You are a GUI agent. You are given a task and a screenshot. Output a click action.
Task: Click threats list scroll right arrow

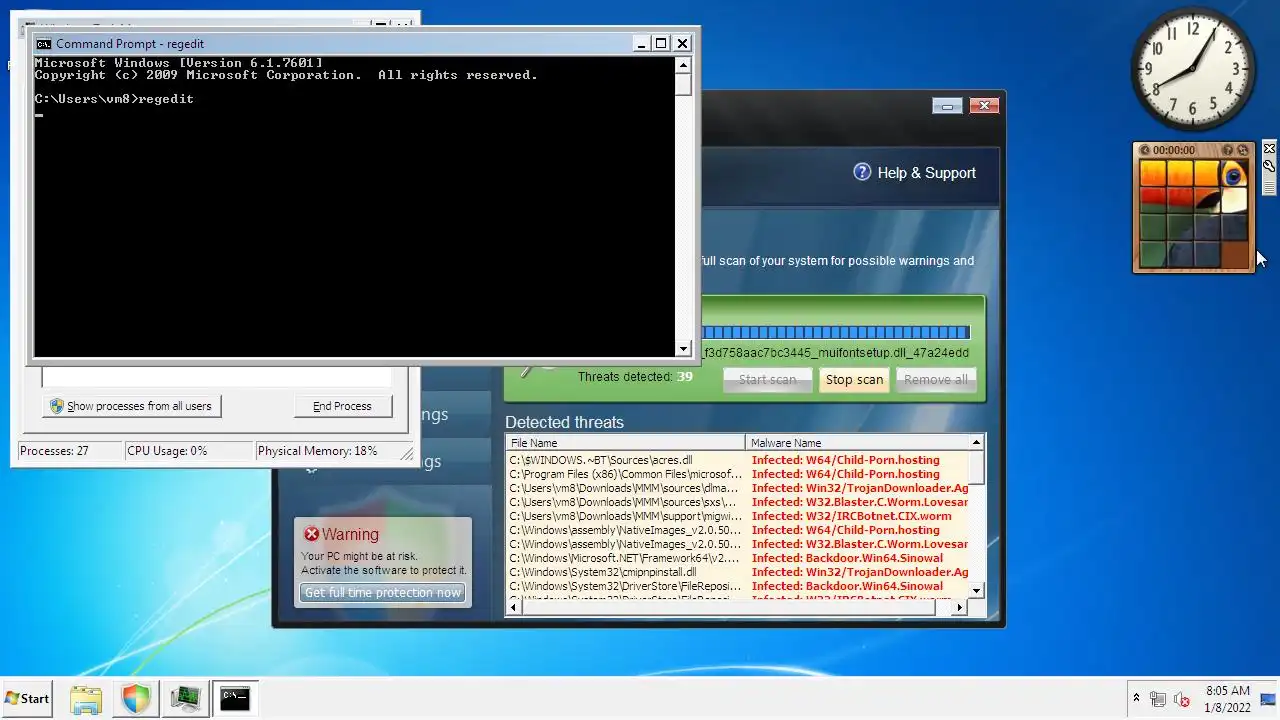960,606
